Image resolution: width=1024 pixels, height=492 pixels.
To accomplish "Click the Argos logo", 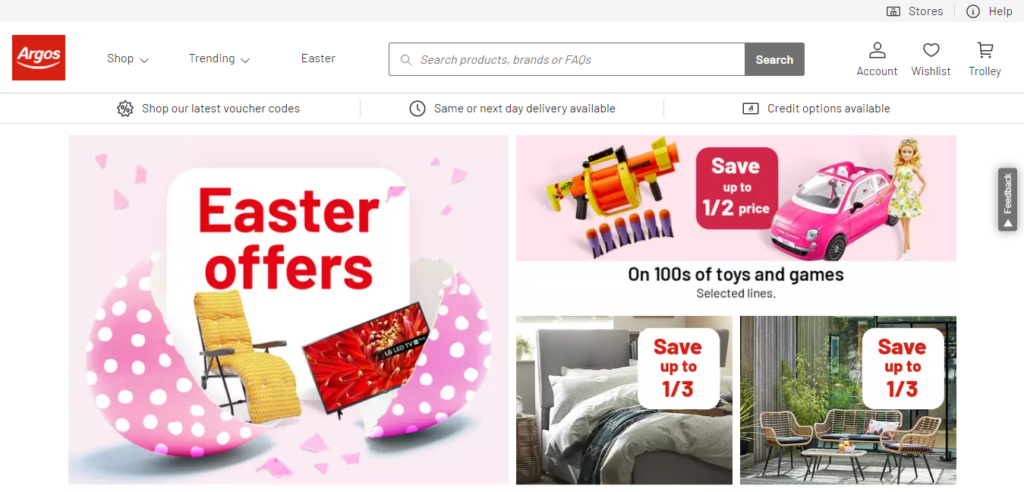I will (39, 57).
